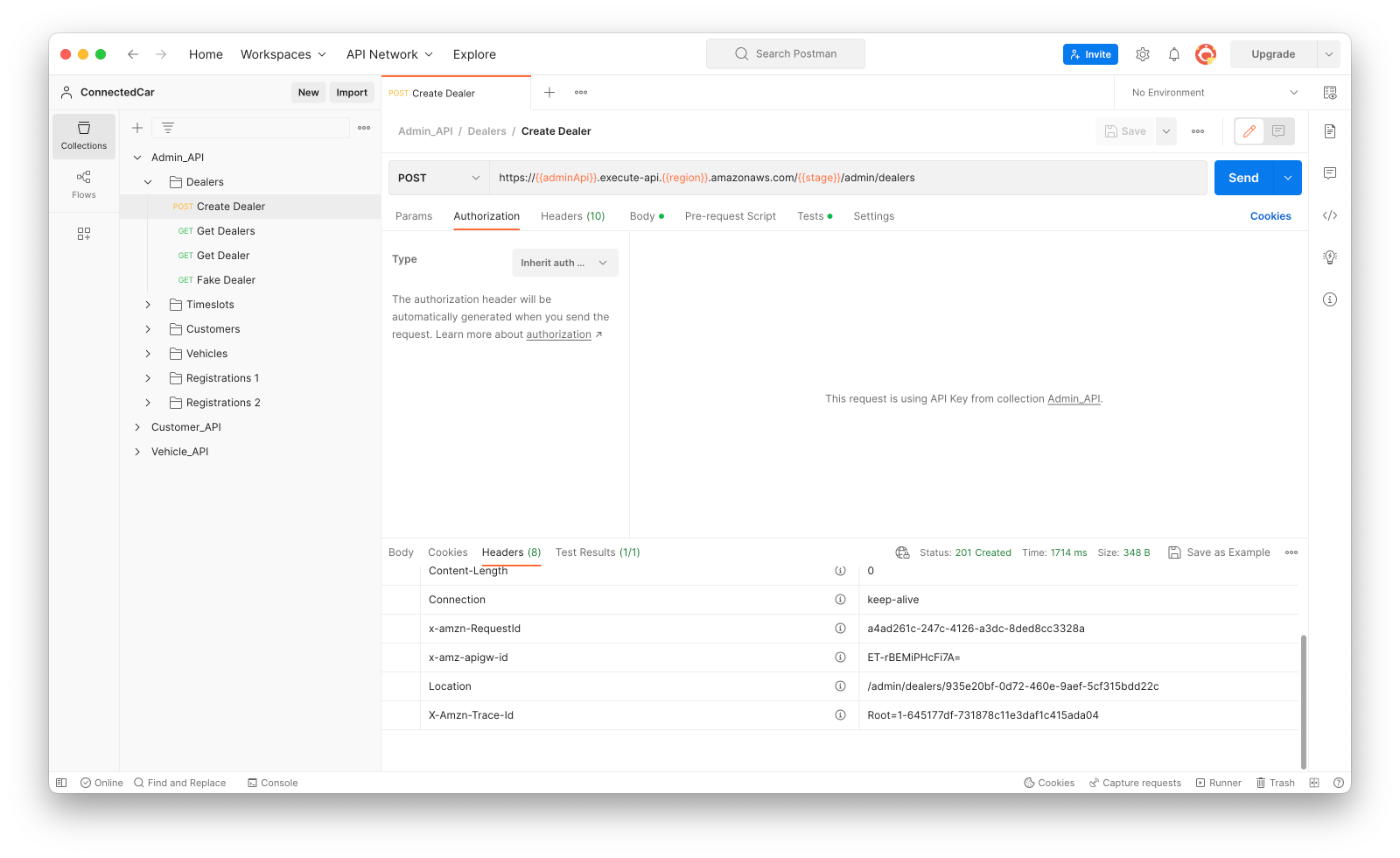1400x858 pixels.
Task: Toggle the sidebar from the status bar
Action: [61, 783]
